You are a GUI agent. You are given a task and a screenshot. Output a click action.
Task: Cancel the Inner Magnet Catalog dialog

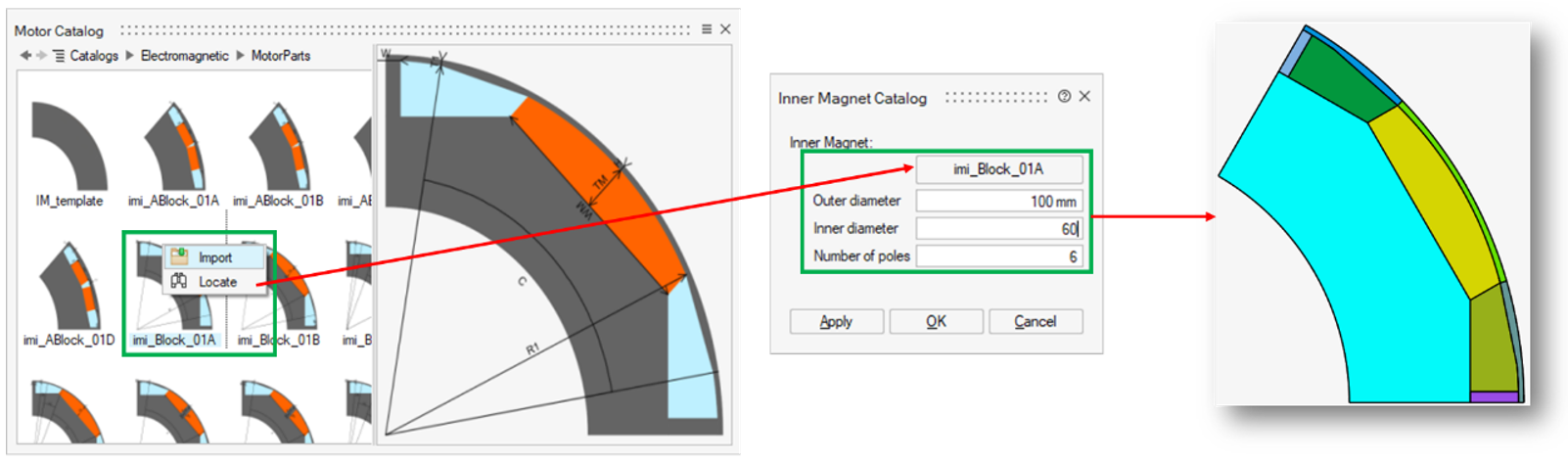tap(1035, 322)
